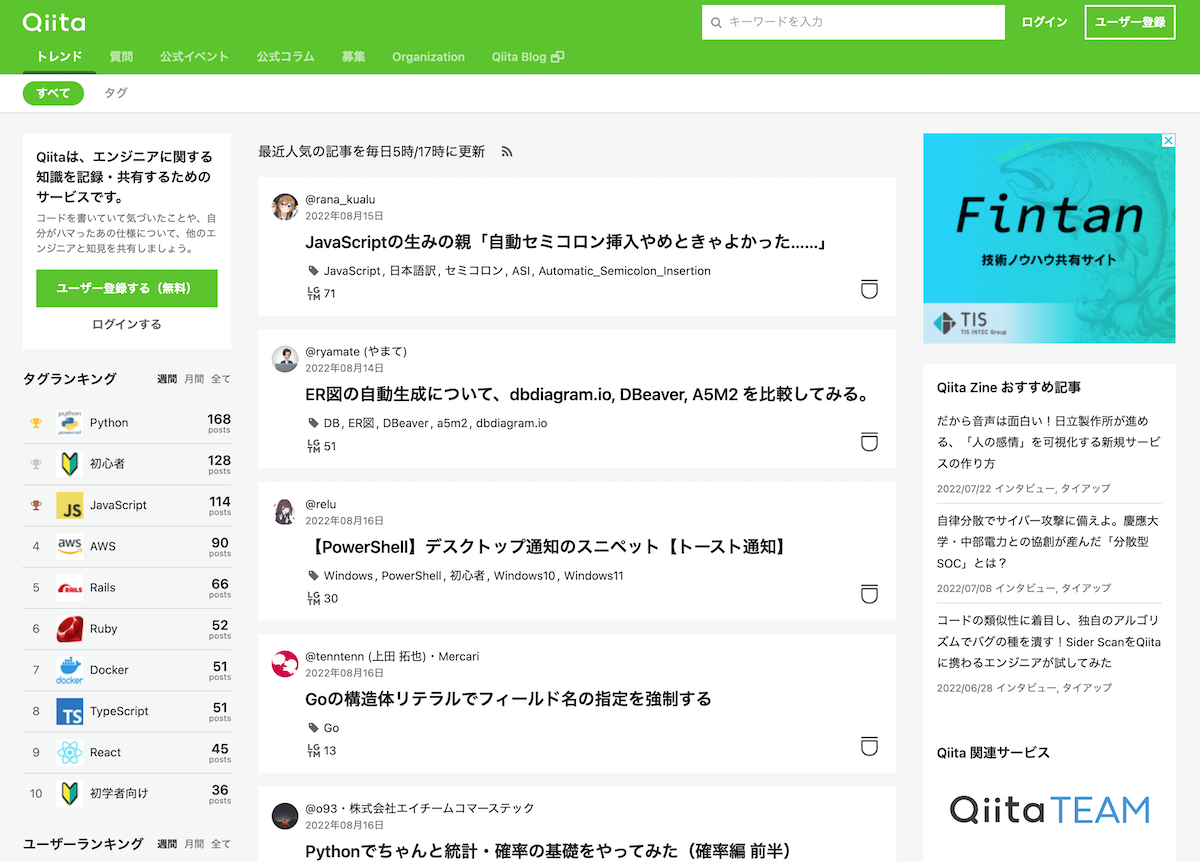The height and width of the screenshot is (862, 1200).
Task: Open @ryamate's avatar
Action: [x=285, y=359]
